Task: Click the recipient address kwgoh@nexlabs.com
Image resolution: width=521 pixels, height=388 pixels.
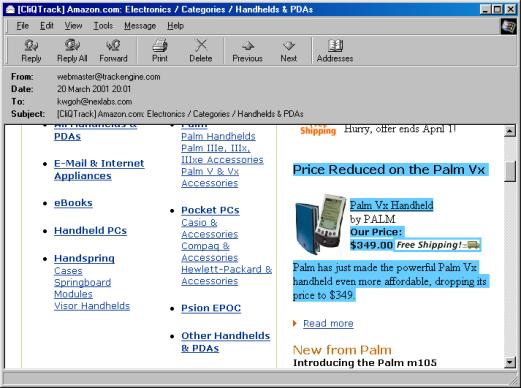Action: click(94, 101)
